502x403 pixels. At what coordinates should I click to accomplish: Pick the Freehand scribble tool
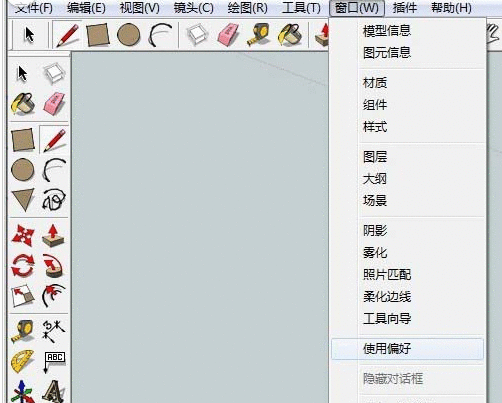point(54,200)
